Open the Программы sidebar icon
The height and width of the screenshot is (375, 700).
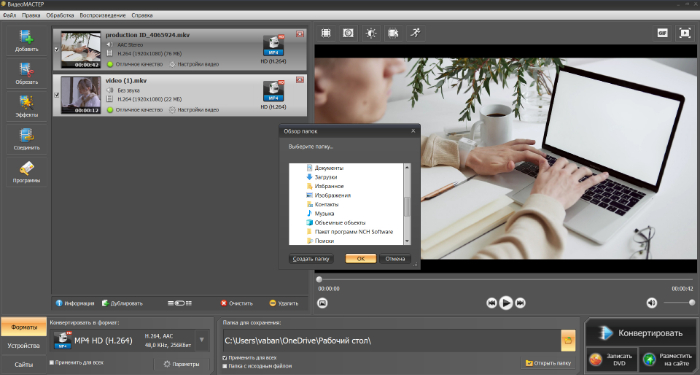click(26, 172)
